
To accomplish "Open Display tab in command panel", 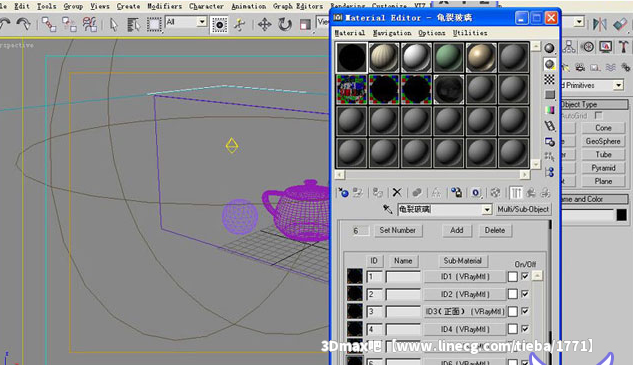I will coord(606,47).
